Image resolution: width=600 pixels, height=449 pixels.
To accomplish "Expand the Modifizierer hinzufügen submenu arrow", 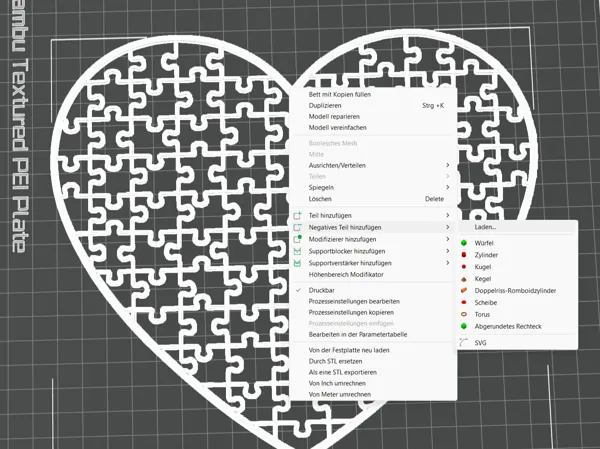I will 448,239.
